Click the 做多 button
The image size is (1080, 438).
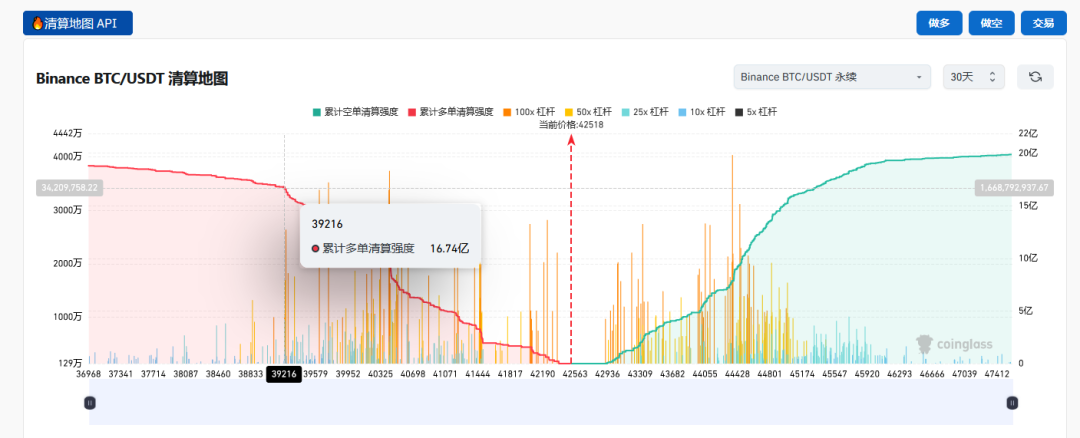tap(939, 23)
